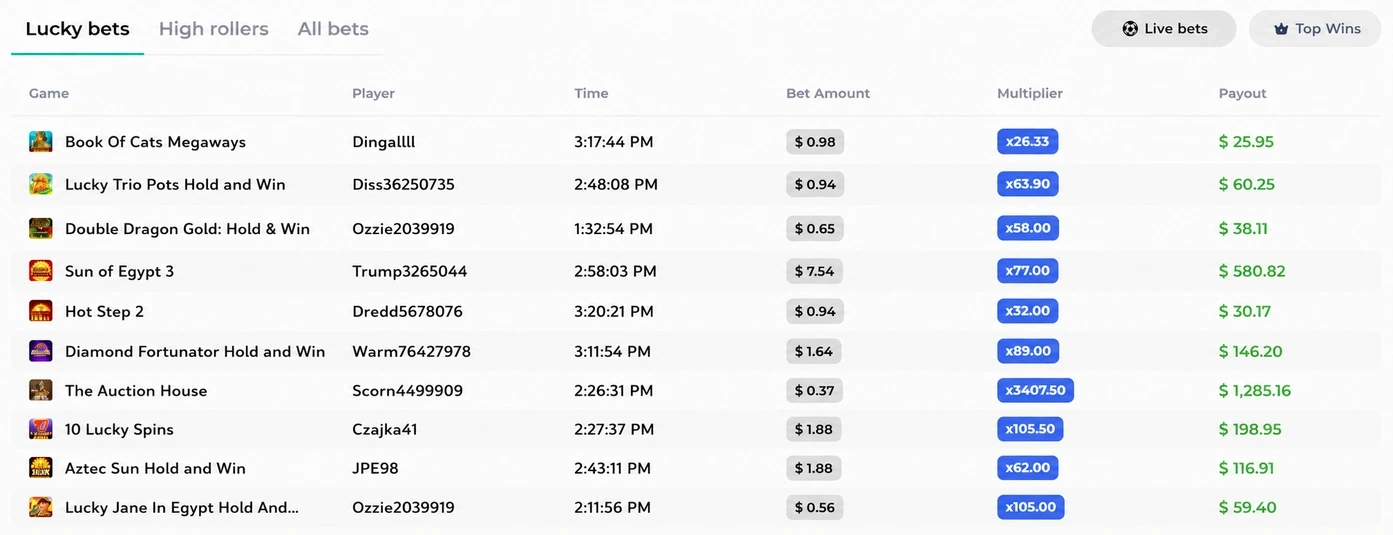
Task: Click the x26.33 multiplier badge
Action: point(1027,142)
